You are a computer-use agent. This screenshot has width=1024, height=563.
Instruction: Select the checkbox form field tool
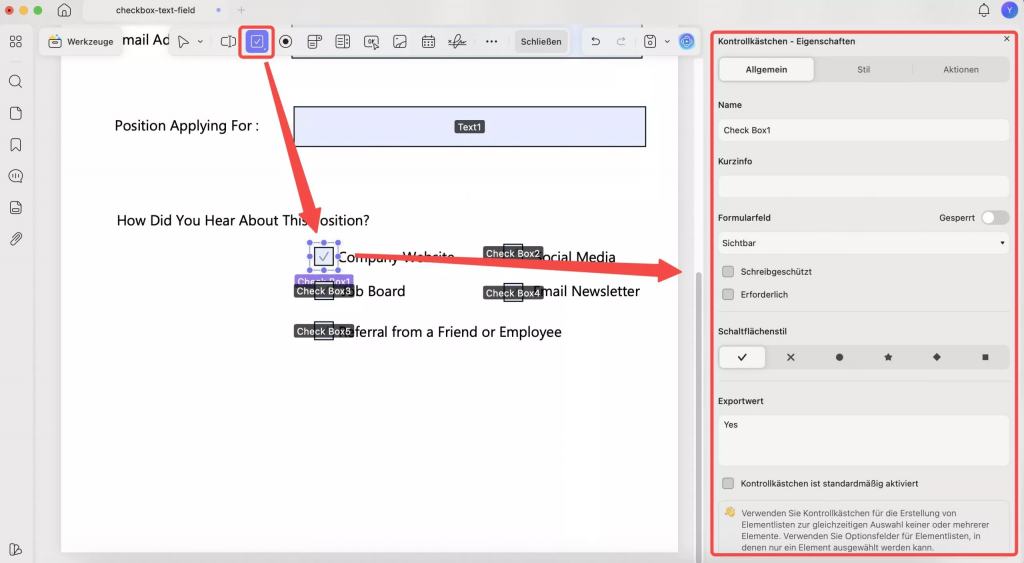[257, 41]
